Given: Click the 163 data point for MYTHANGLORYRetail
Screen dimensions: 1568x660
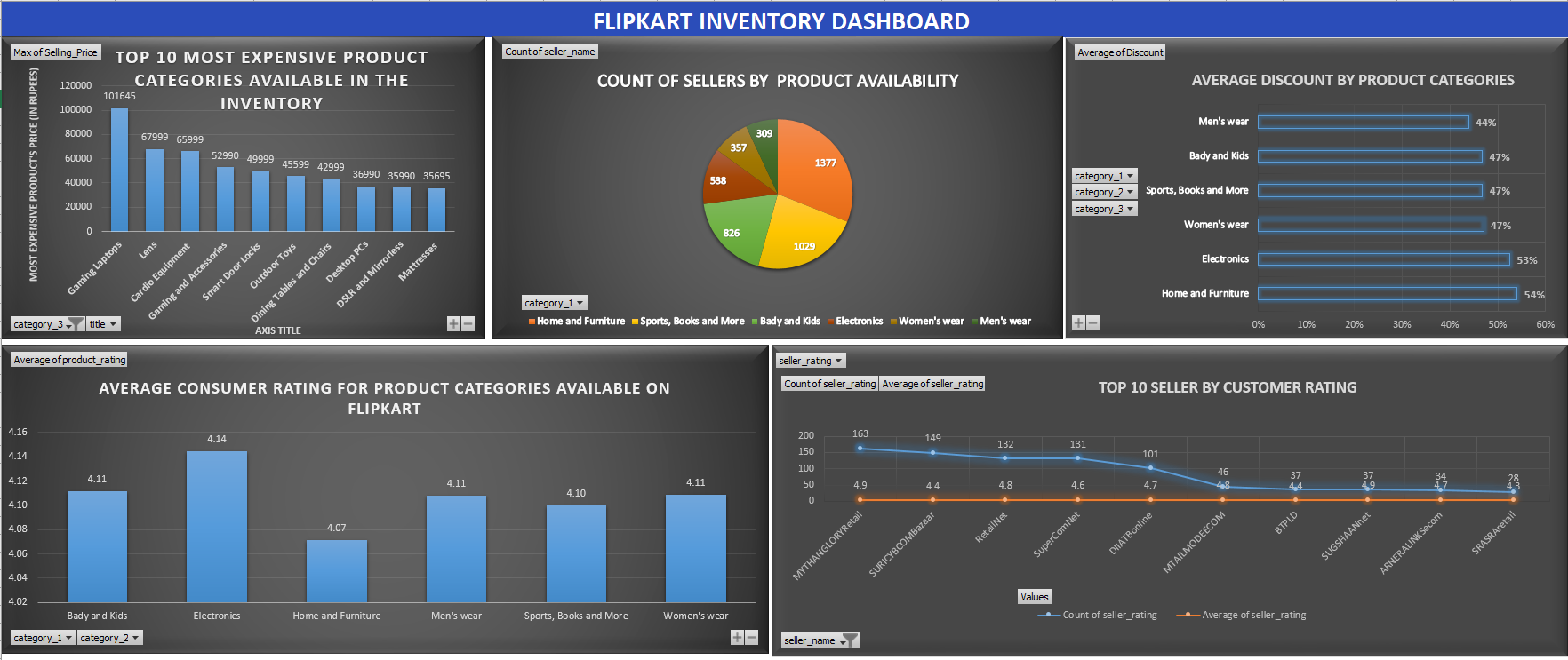Looking at the screenshot, I should (860, 449).
